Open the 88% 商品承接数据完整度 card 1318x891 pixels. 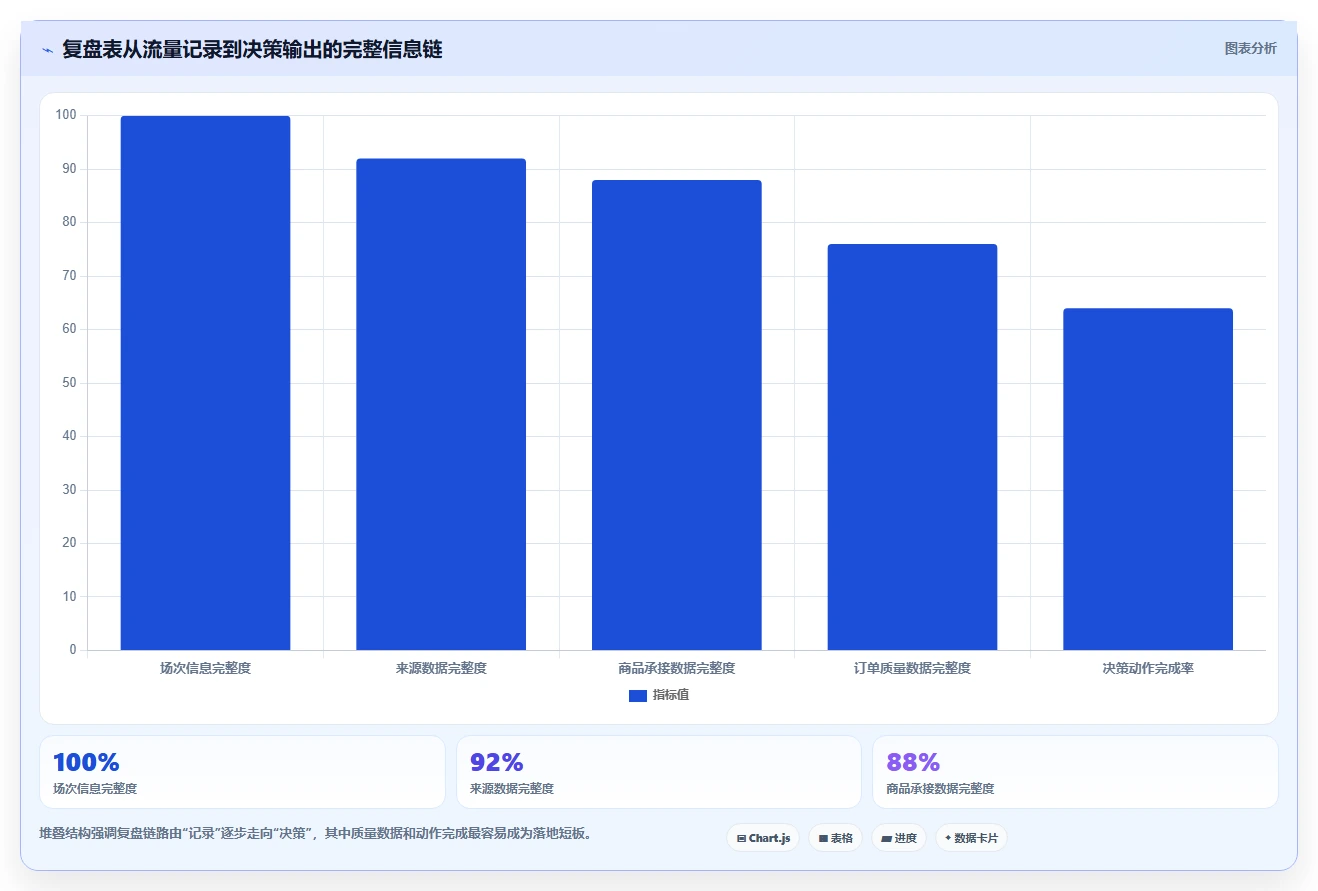(1075, 772)
